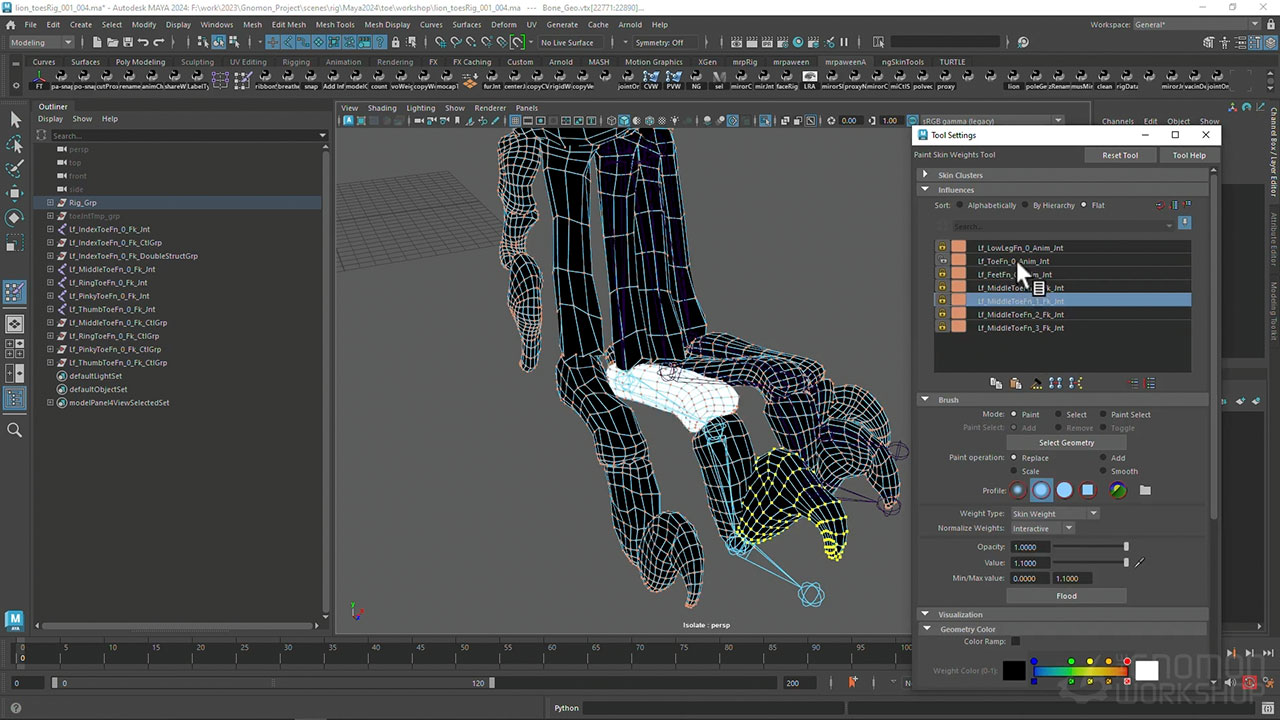Click the Save scene icon
Image resolution: width=1280 pixels, height=720 pixels.
[x=126, y=42]
